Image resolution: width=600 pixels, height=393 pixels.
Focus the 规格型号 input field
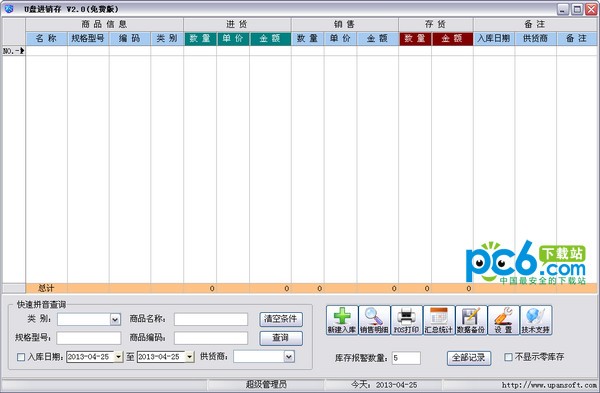point(89,338)
